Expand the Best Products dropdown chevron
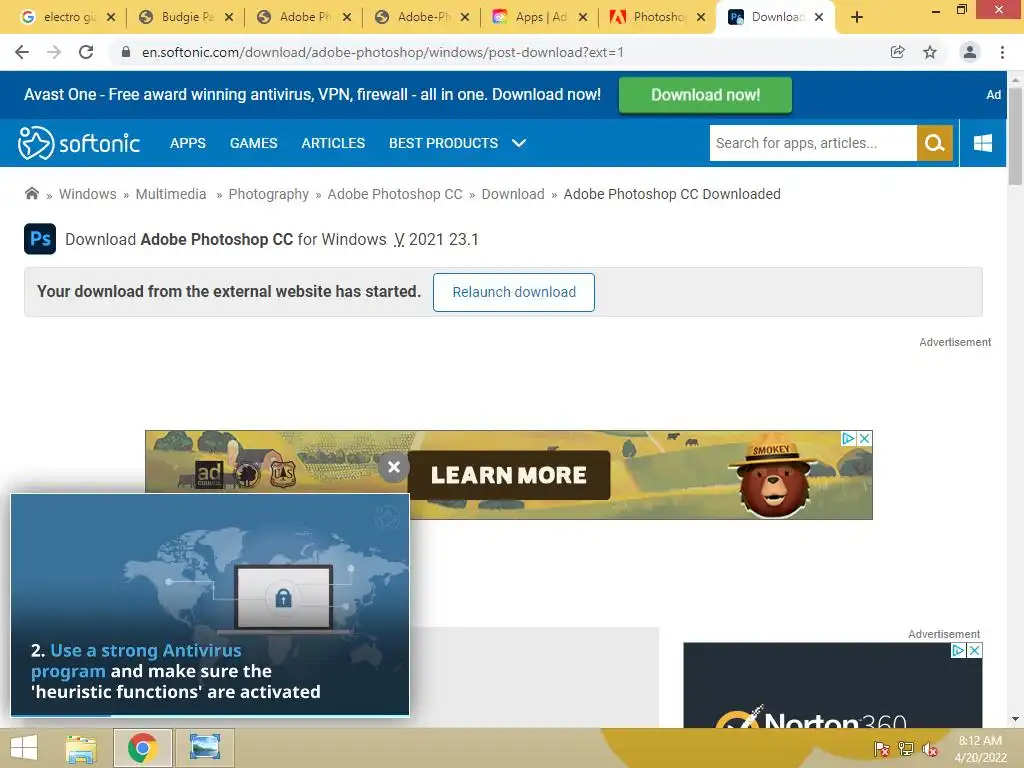The width and height of the screenshot is (1024, 768). [519, 143]
